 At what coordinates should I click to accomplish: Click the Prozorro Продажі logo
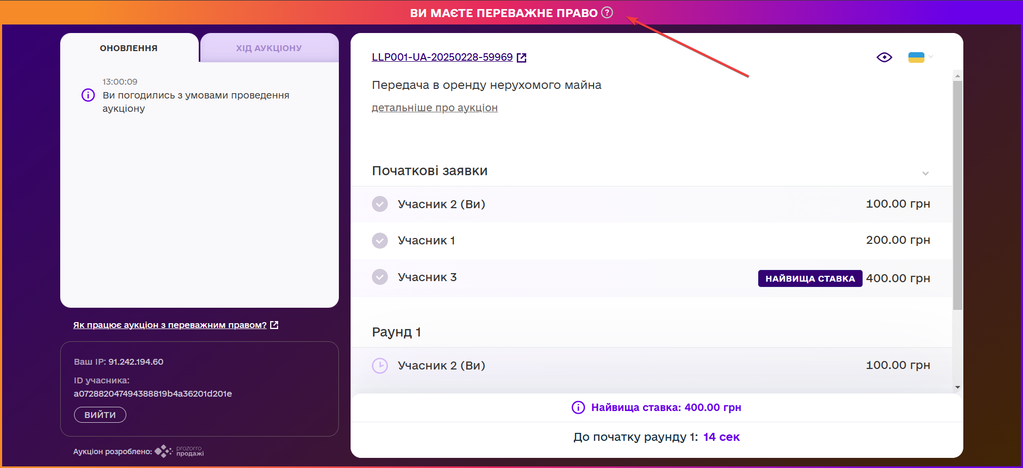point(179,451)
